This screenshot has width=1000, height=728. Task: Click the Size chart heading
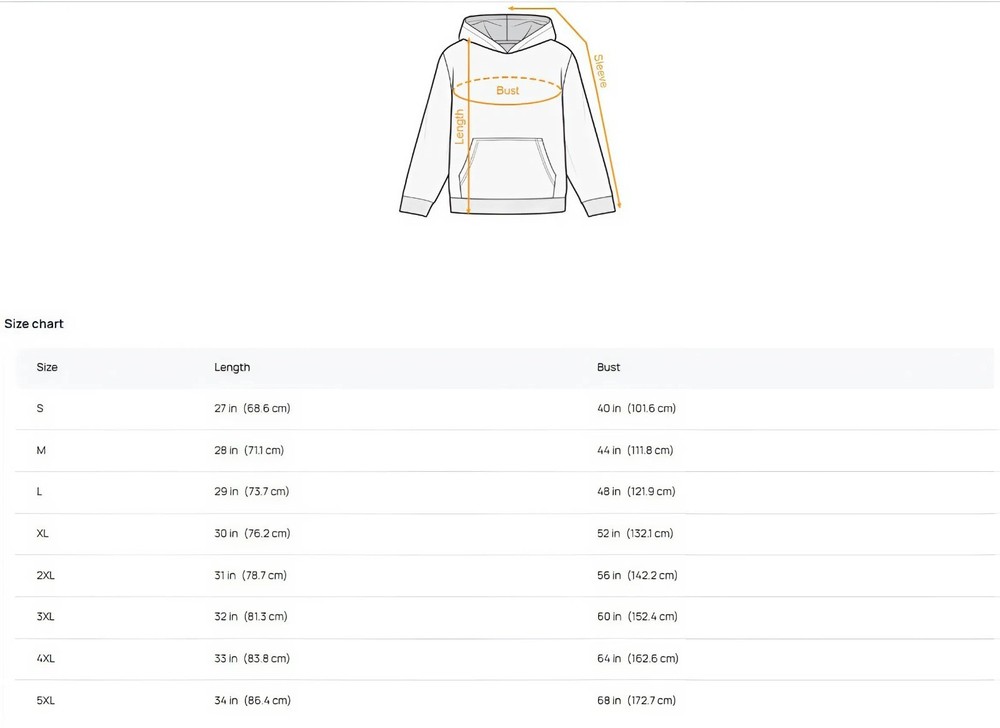pyautogui.click(x=34, y=324)
